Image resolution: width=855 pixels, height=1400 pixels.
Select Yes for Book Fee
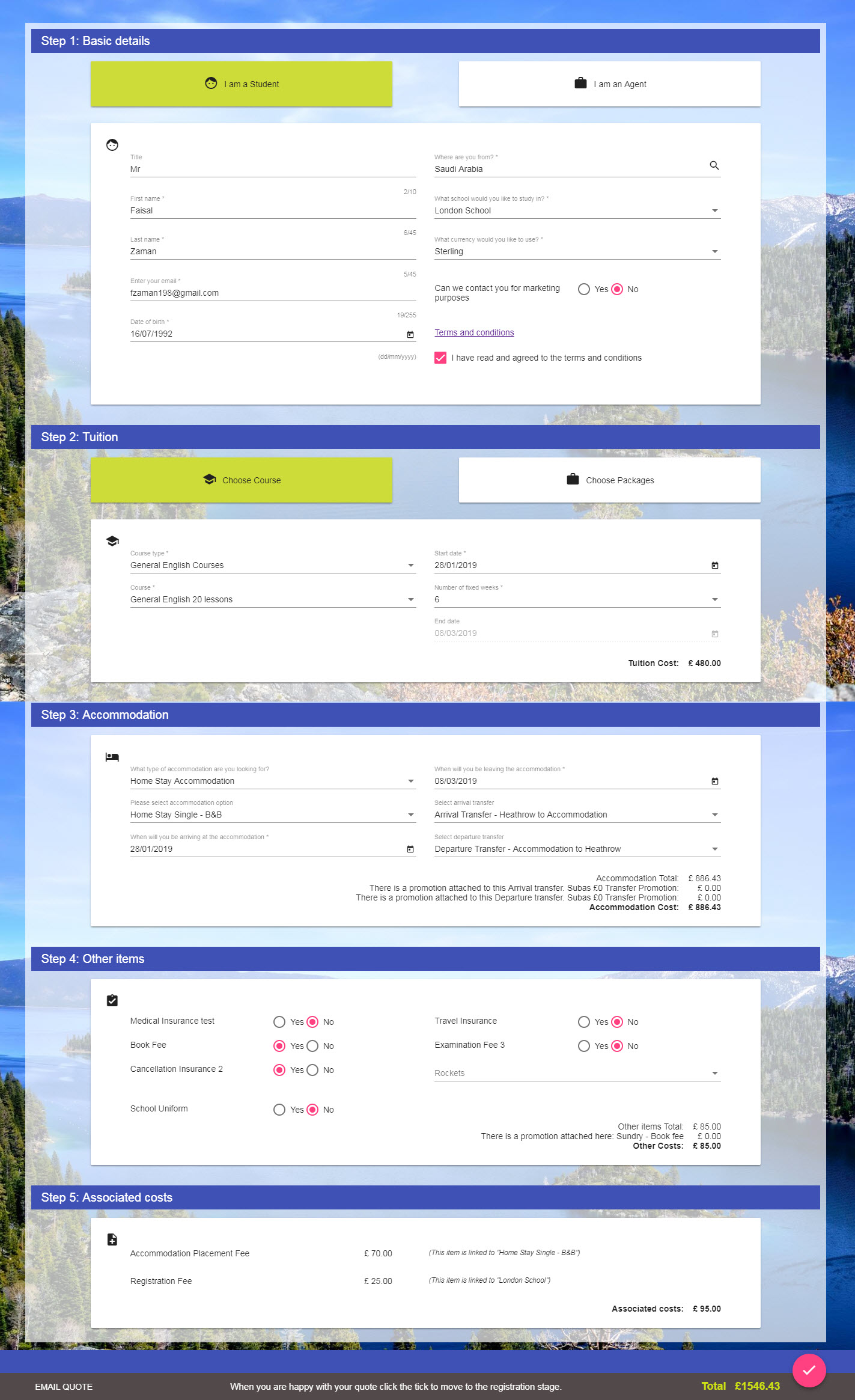point(279,1046)
